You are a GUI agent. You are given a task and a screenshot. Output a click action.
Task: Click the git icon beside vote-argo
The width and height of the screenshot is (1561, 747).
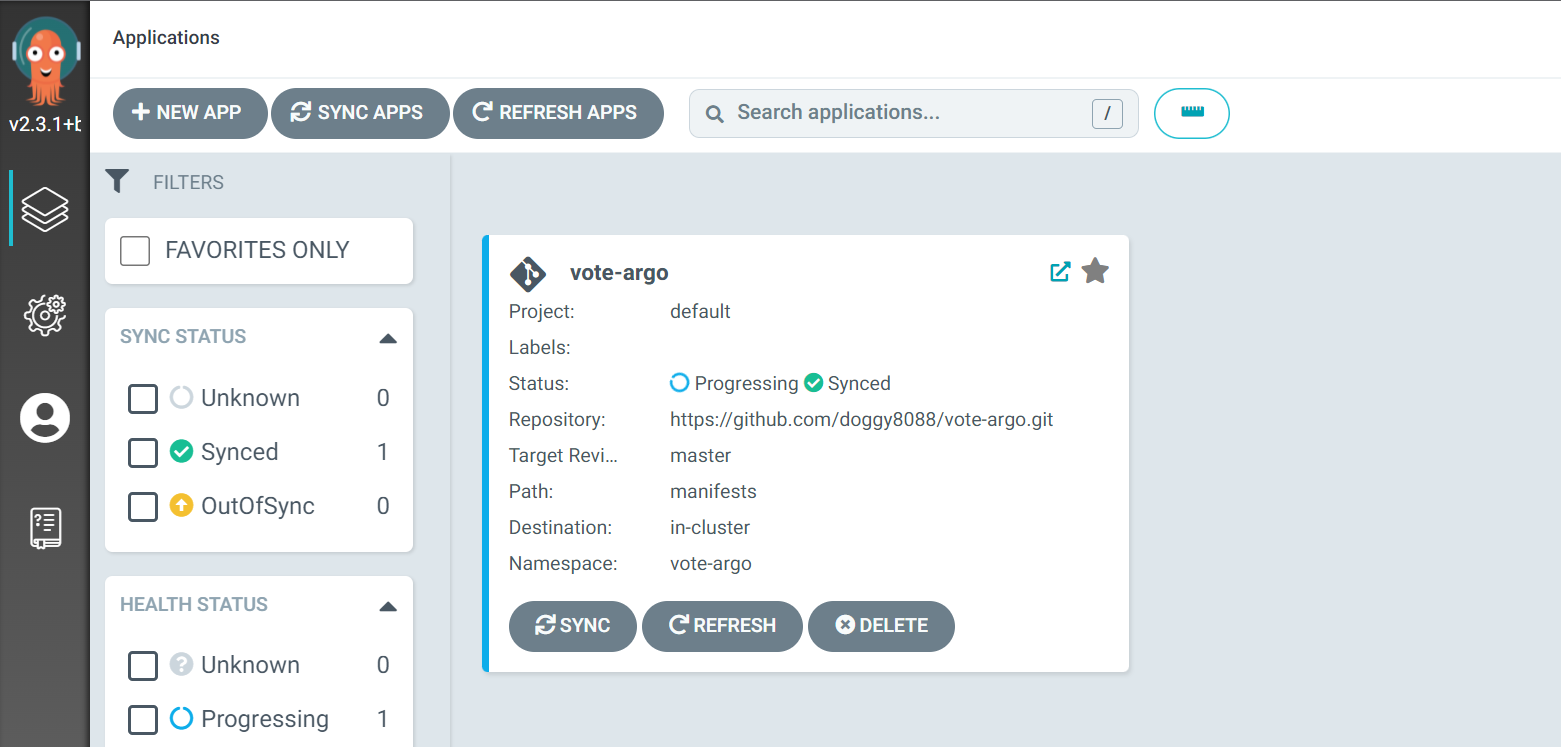click(528, 273)
